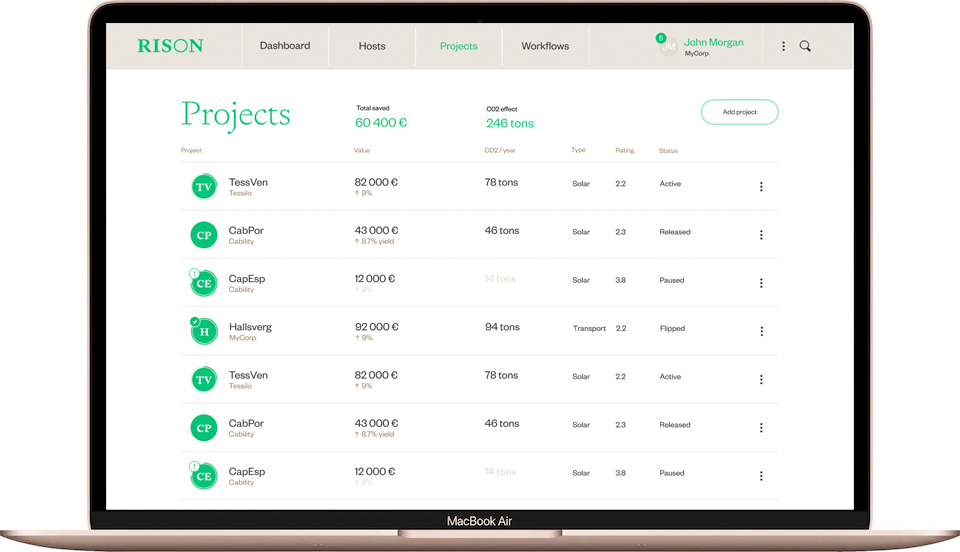Viewport: 960px width, 552px height.
Task: Click the Add project button
Action: (x=740, y=112)
